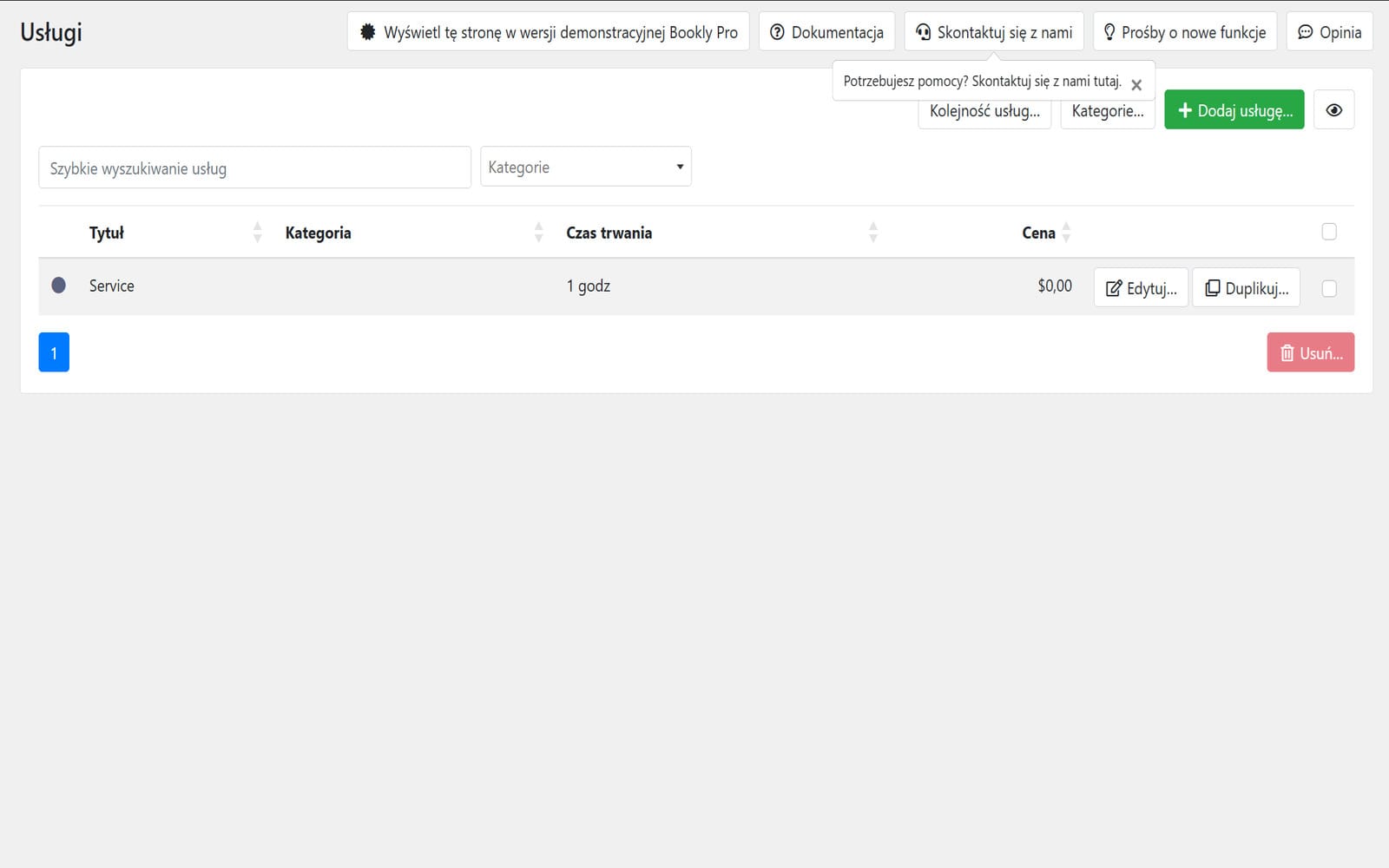Click the Service color dot
The width and height of the screenshot is (1389, 868).
58,285
